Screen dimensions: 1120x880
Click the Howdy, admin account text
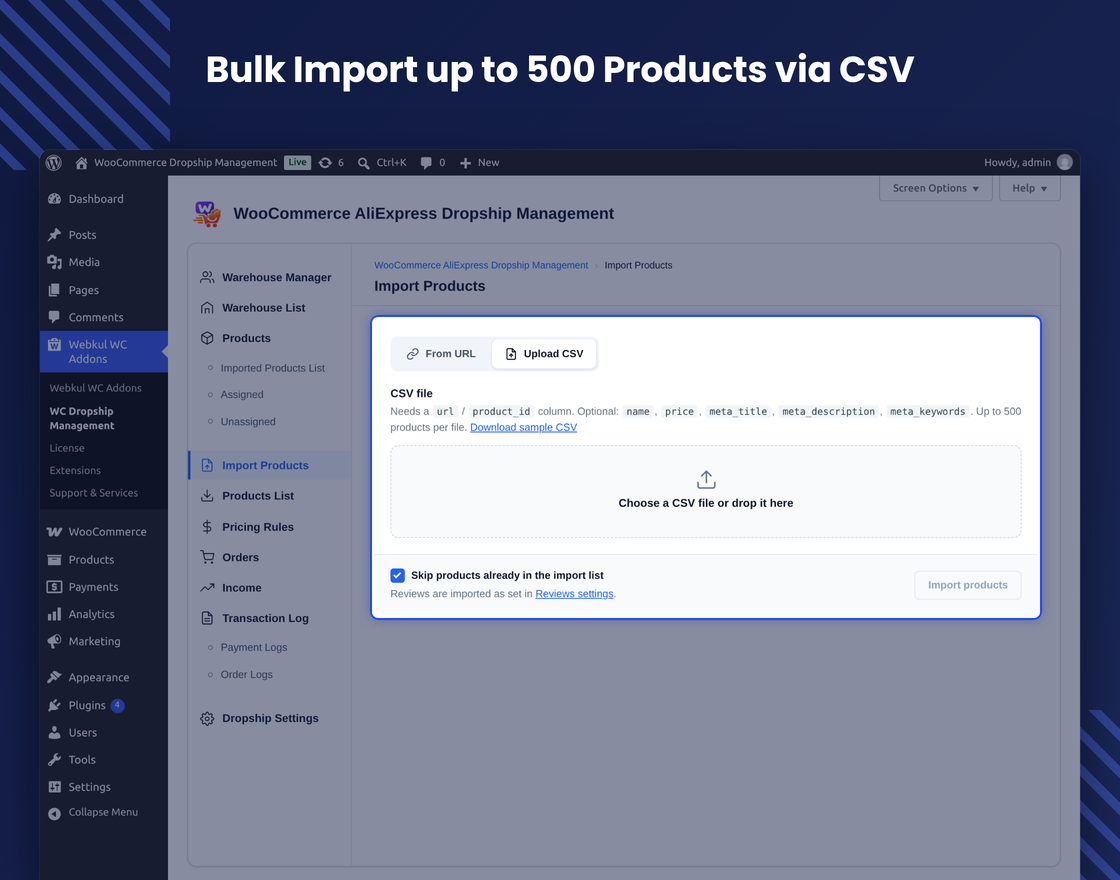[x=1017, y=162]
